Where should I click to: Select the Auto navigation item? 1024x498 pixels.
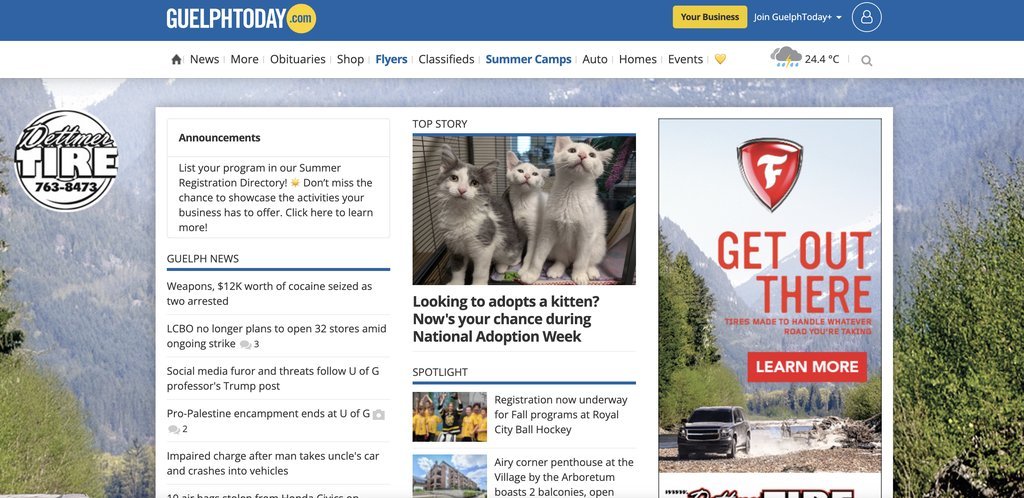click(x=595, y=59)
